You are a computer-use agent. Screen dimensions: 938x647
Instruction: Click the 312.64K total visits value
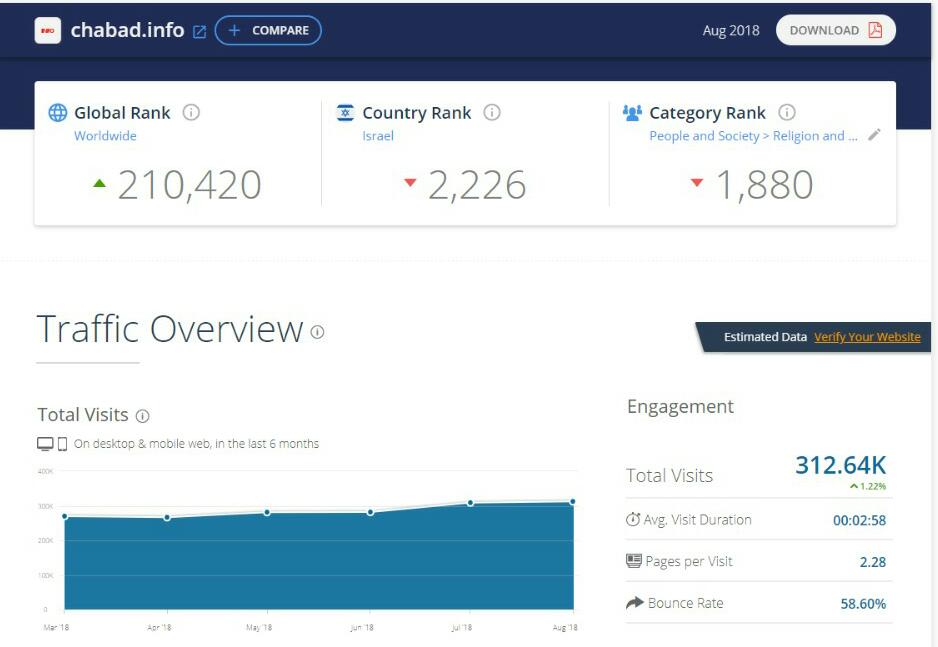click(x=840, y=465)
